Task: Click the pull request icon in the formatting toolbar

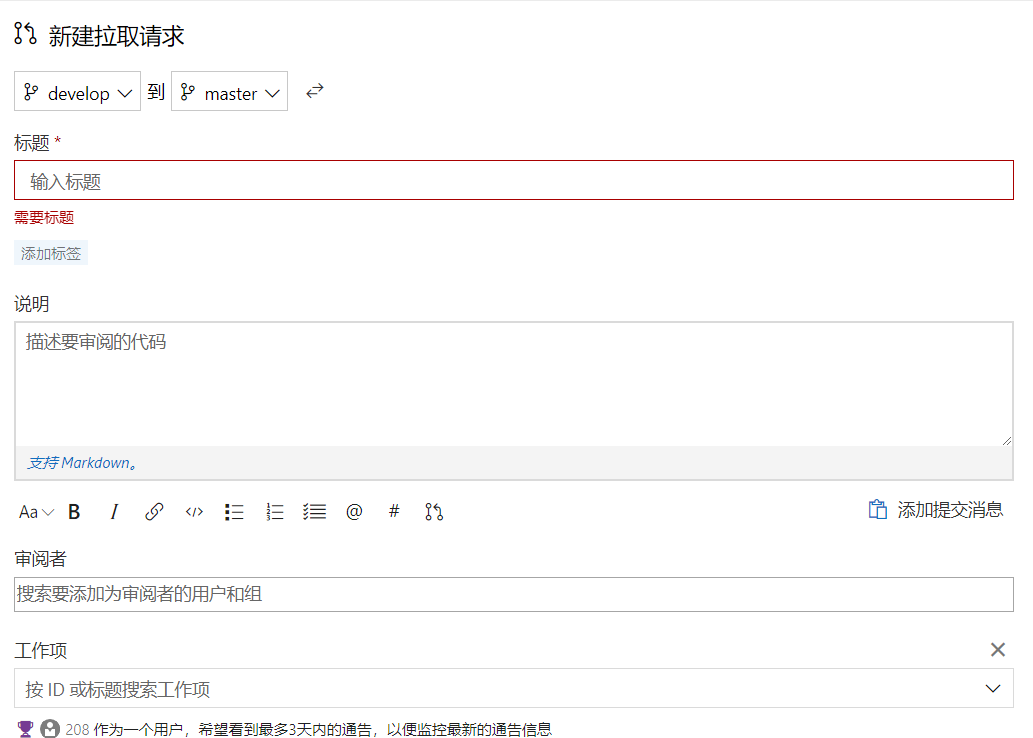Action: coord(433,511)
